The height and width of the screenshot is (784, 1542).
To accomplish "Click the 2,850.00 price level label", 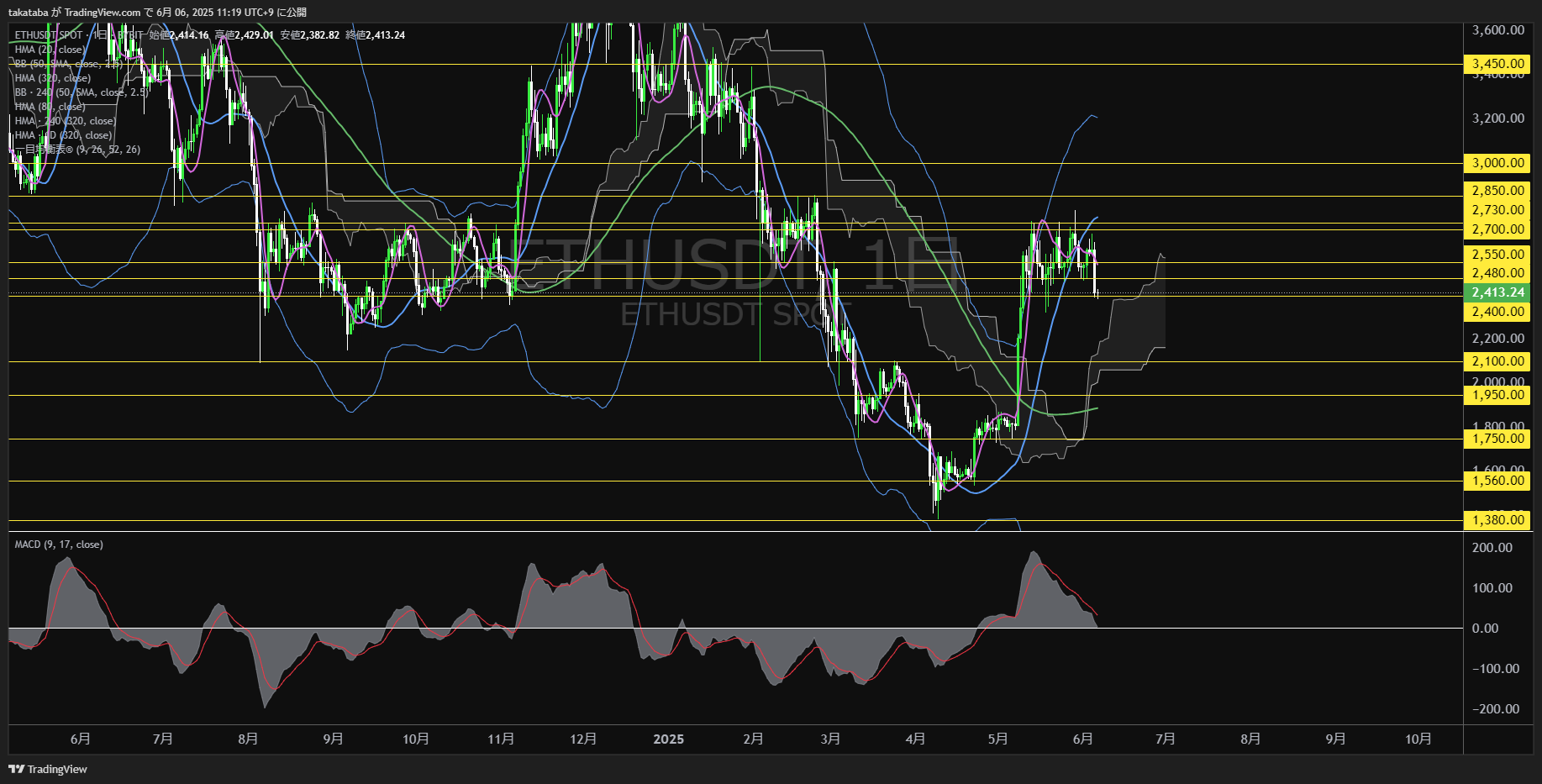I will coord(1497,191).
